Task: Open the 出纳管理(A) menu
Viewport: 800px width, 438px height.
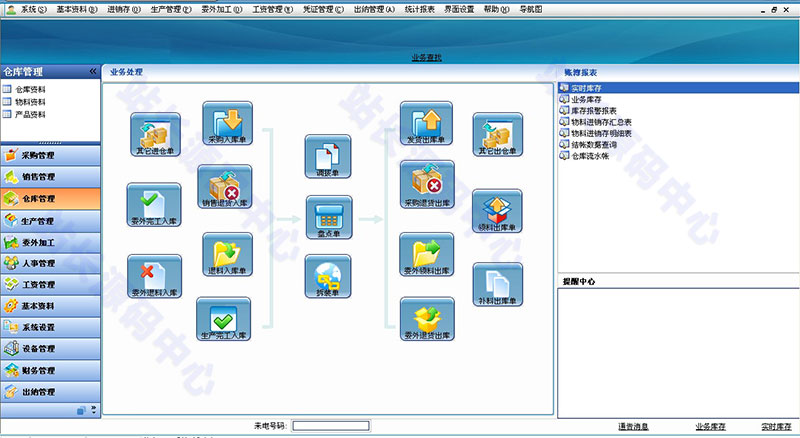Action: click(374, 9)
